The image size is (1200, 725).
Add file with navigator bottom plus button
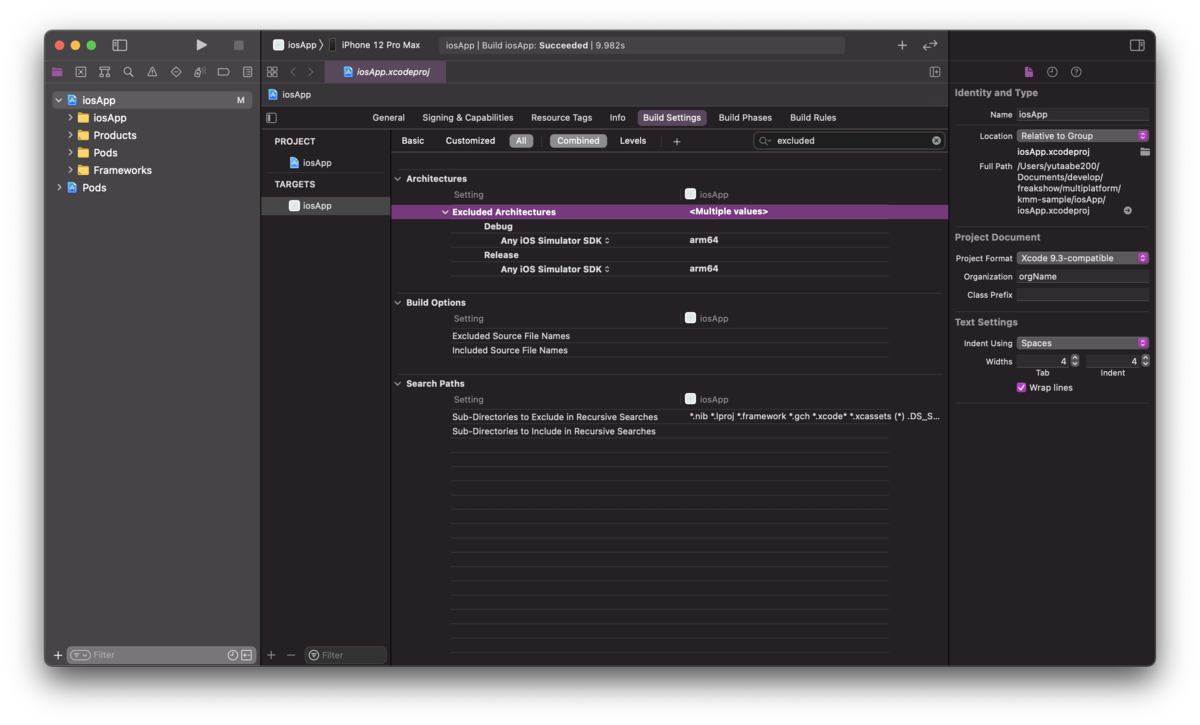(58, 655)
